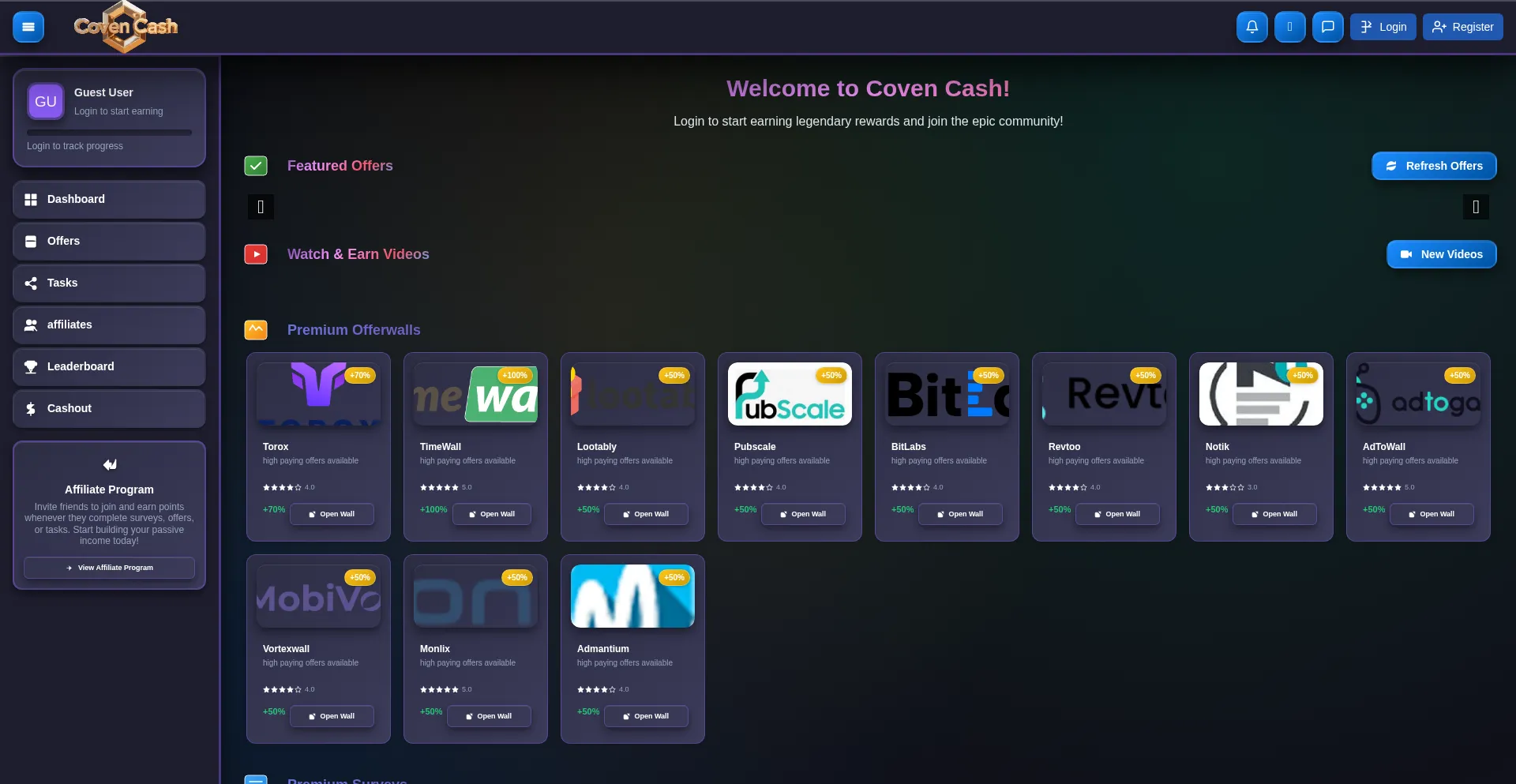Click the Pubscale logo thumbnail

tap(790, 394)
